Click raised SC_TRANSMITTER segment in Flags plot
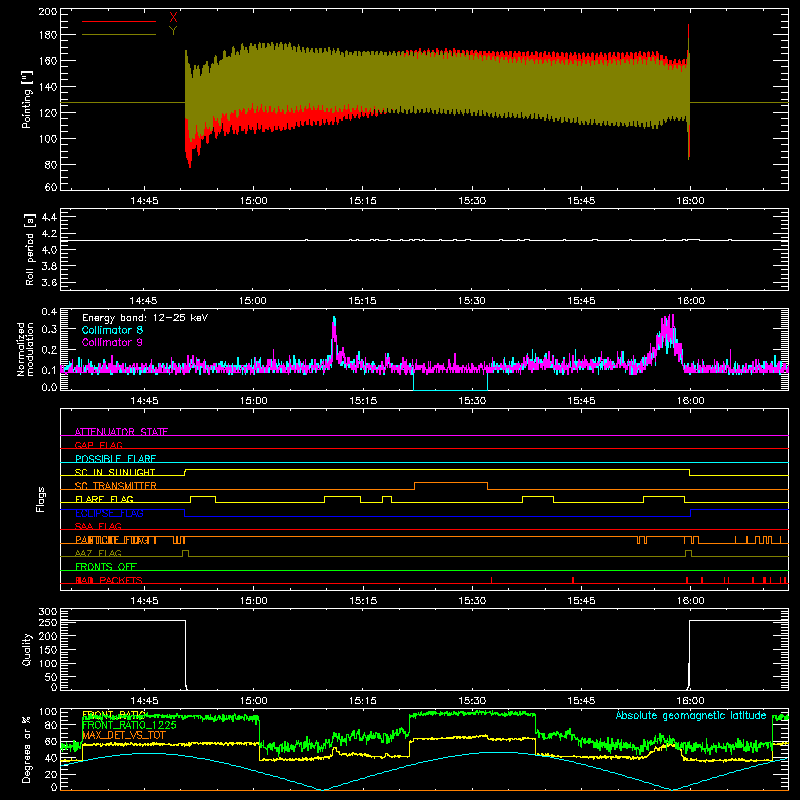Image resolution: width=800 pixels, height=800 pixels. pyautogui.click(x=451, y=482)
